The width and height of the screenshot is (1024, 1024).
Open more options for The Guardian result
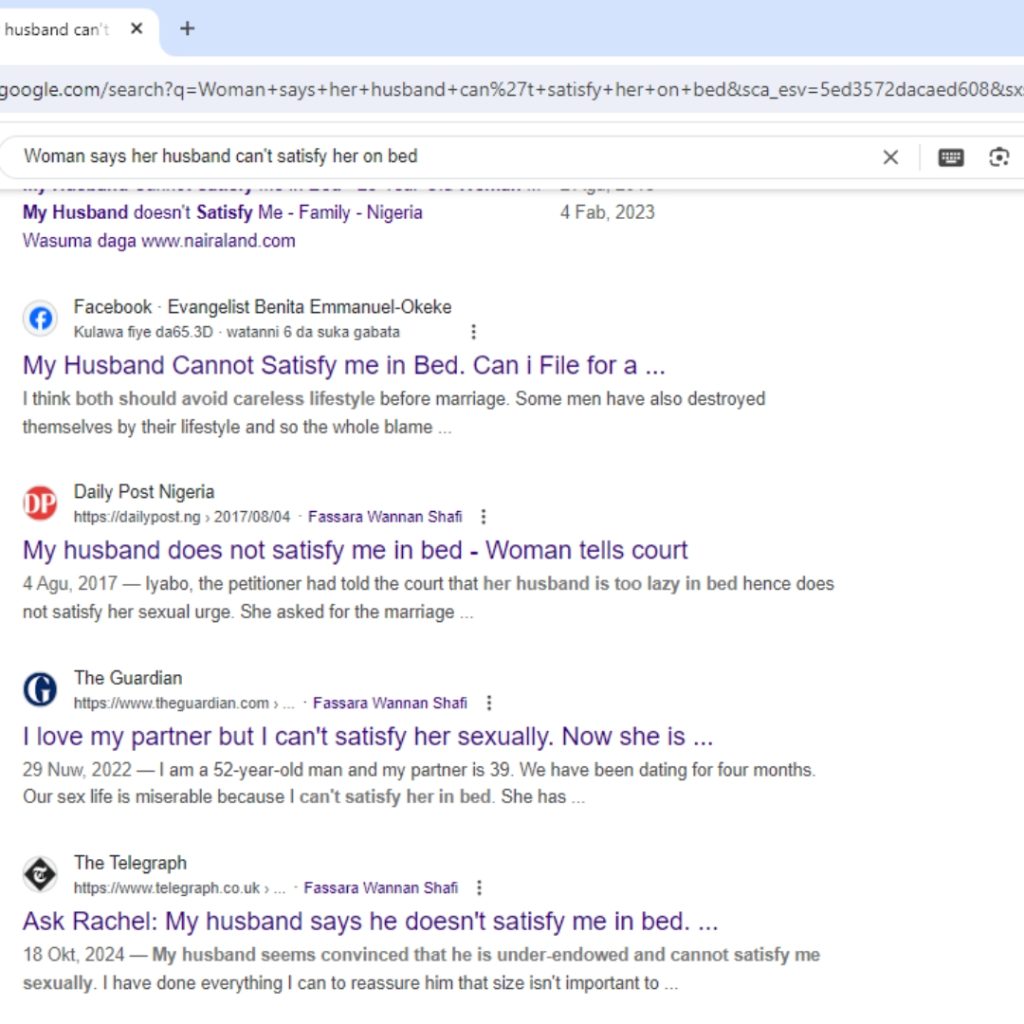(489, 703)
